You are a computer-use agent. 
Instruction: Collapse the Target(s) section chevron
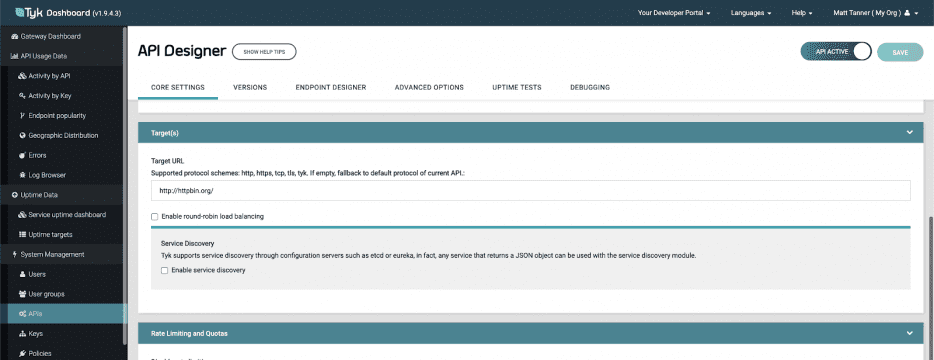(x=909, y=132)
